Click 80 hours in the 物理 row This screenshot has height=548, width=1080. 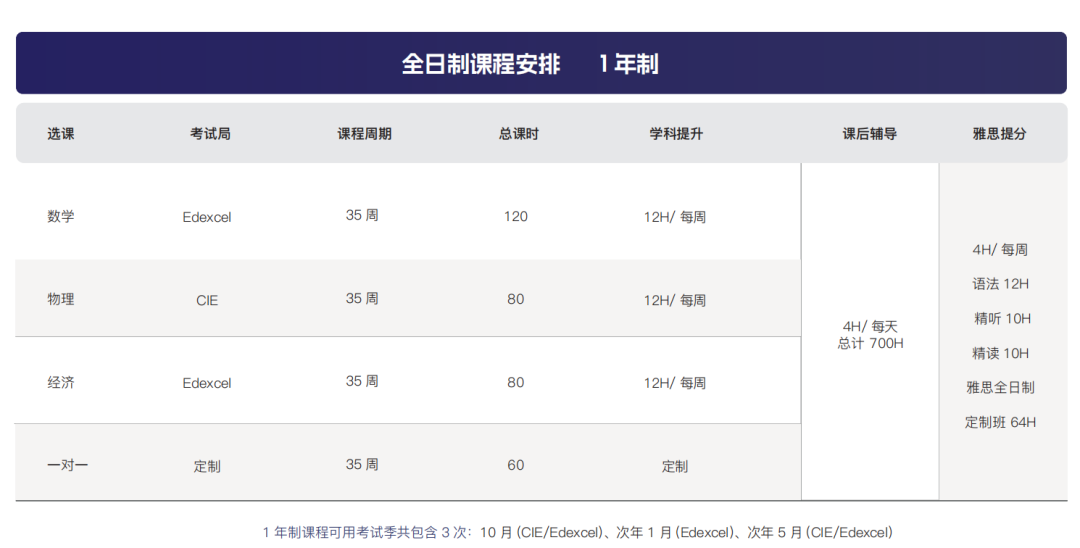tap(516, 299)
